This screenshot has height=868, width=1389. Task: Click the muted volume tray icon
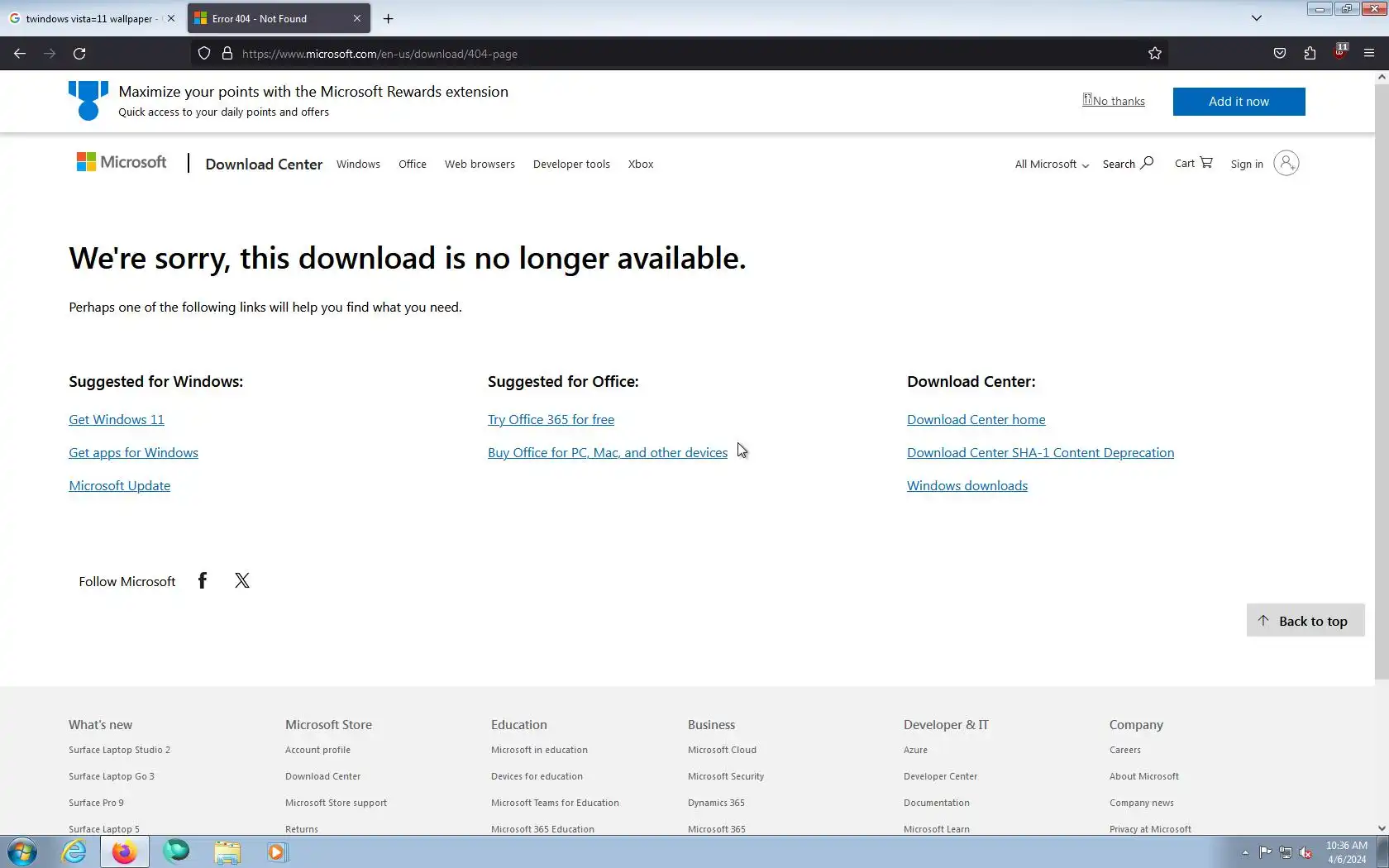1306,852
